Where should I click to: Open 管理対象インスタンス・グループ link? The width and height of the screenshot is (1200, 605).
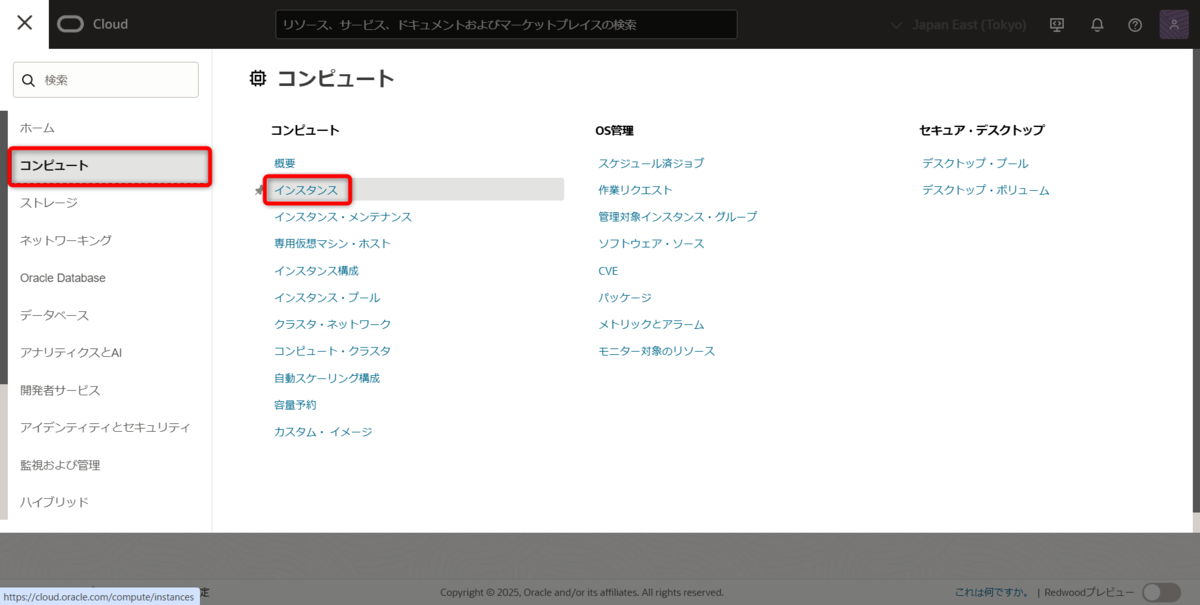click(678, 217)
